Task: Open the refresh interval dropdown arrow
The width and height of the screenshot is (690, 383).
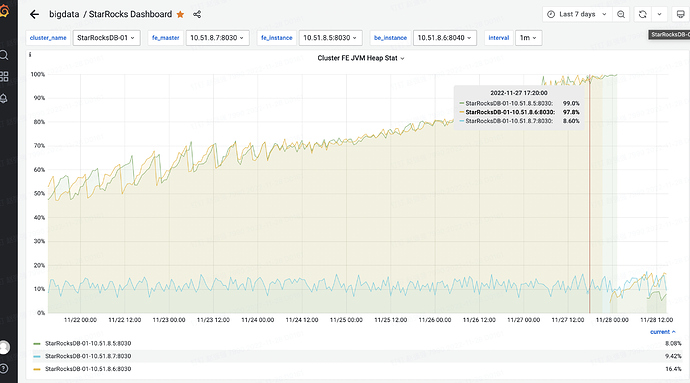Action: [x=659, y=15]
